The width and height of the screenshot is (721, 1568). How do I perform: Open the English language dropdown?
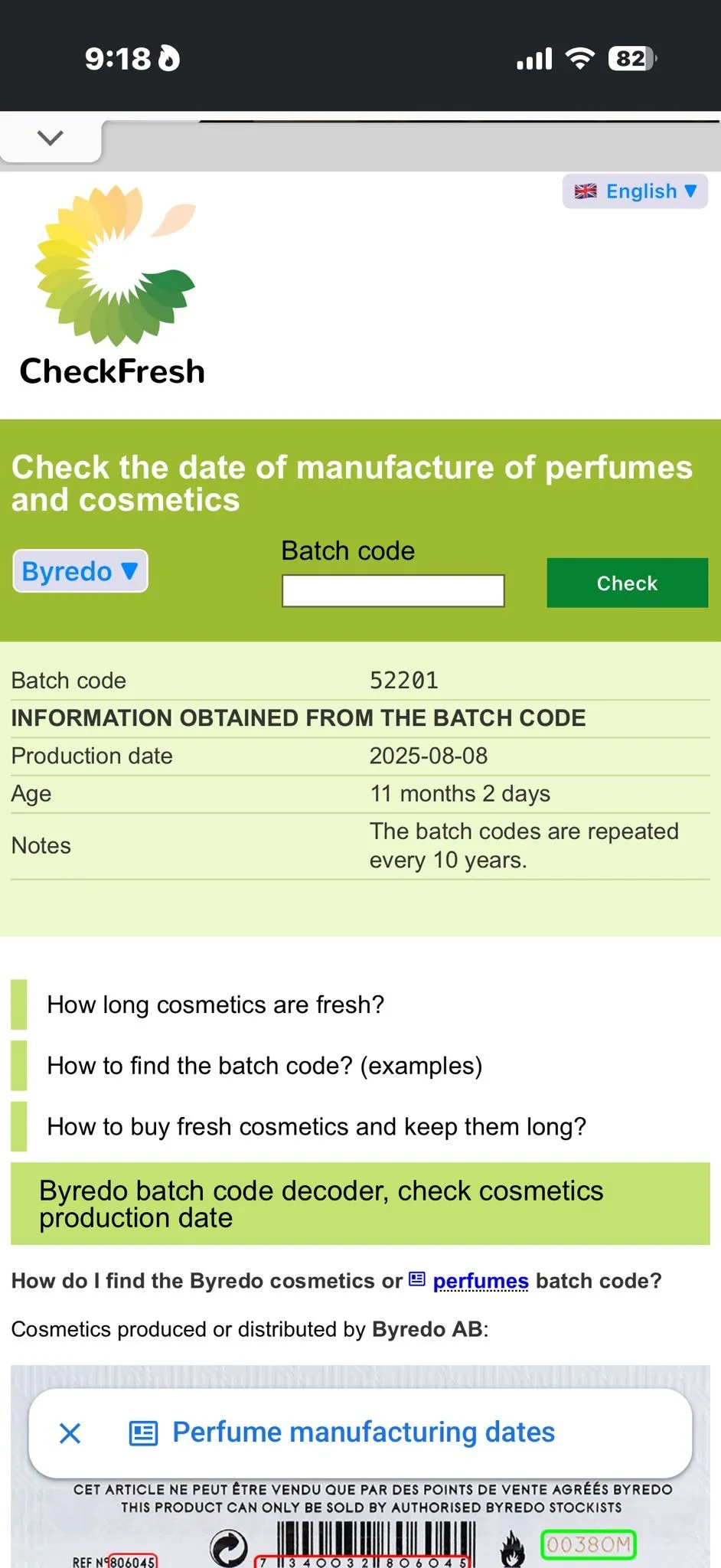pos(635,191)
